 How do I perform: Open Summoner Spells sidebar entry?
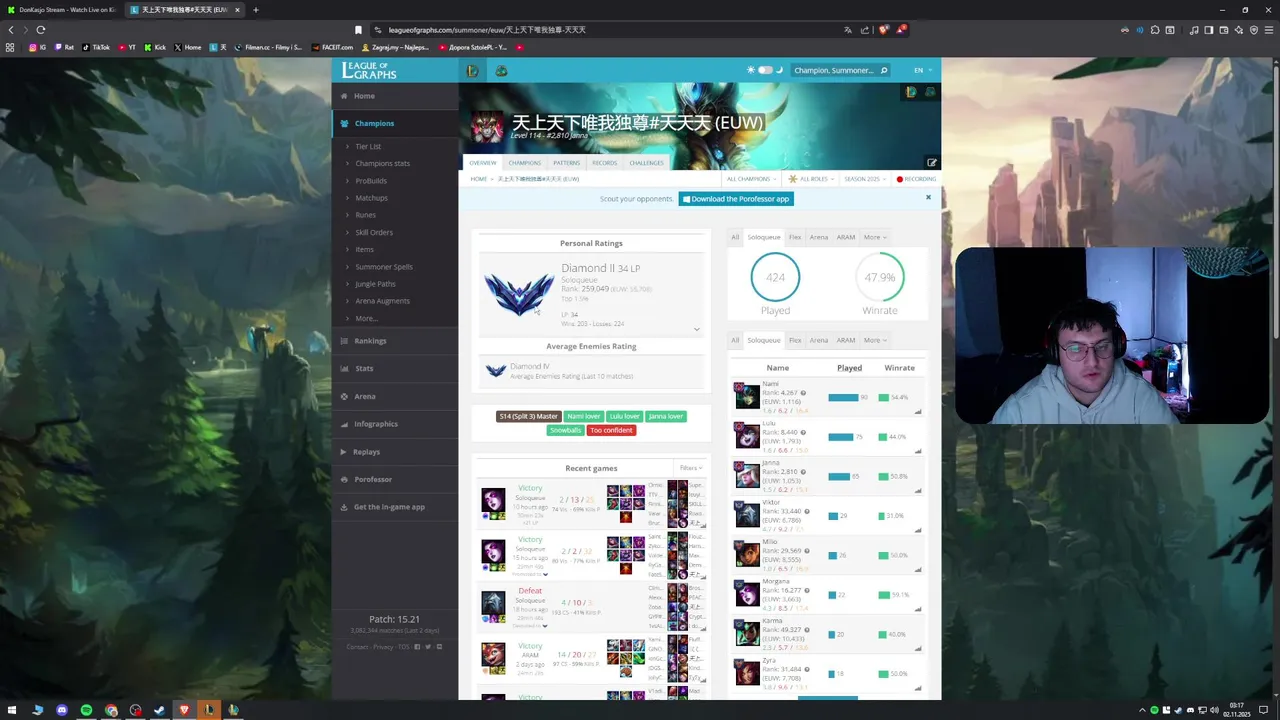(384, 267)
